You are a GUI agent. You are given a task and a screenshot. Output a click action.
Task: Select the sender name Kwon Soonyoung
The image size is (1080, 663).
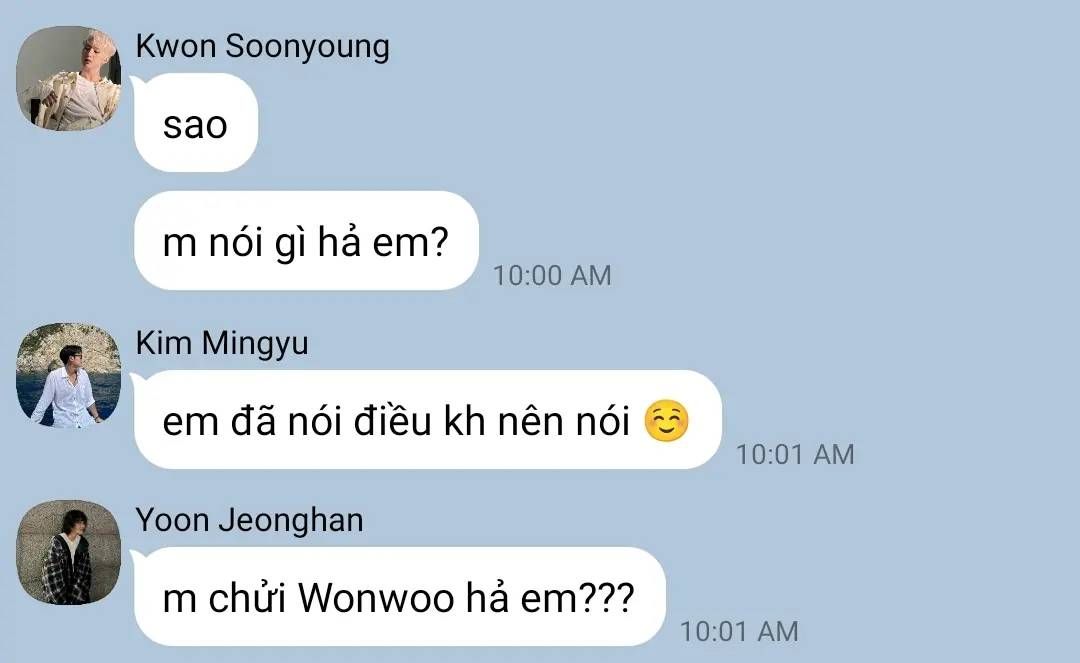point(262,47)
